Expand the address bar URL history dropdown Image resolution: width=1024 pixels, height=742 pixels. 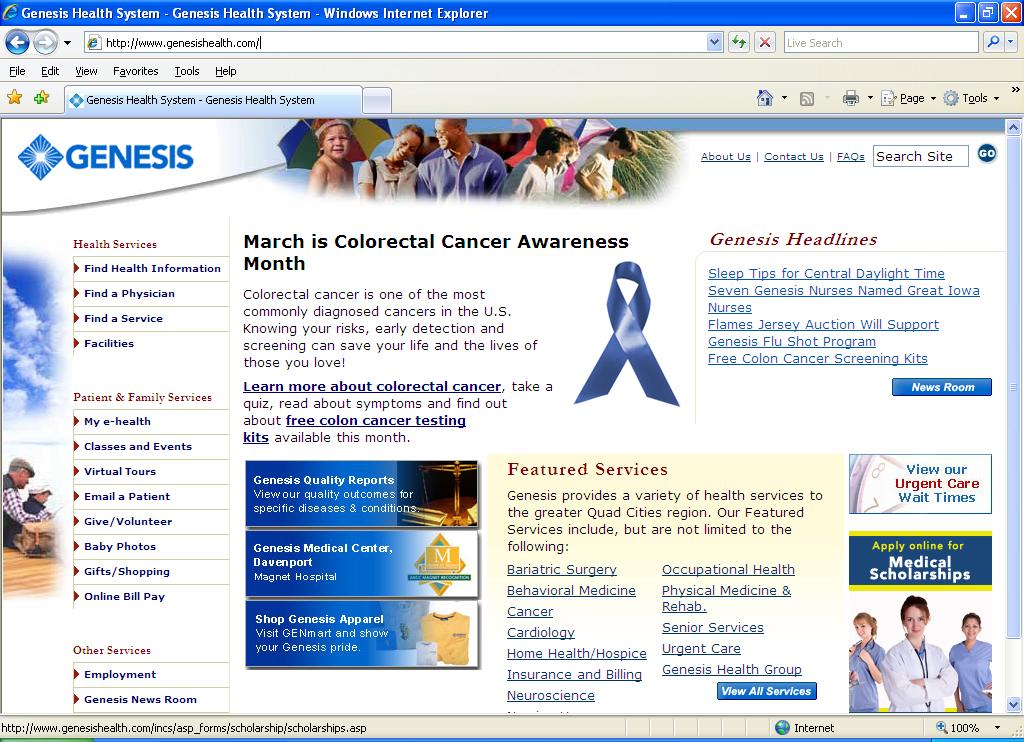coord(714,42)
